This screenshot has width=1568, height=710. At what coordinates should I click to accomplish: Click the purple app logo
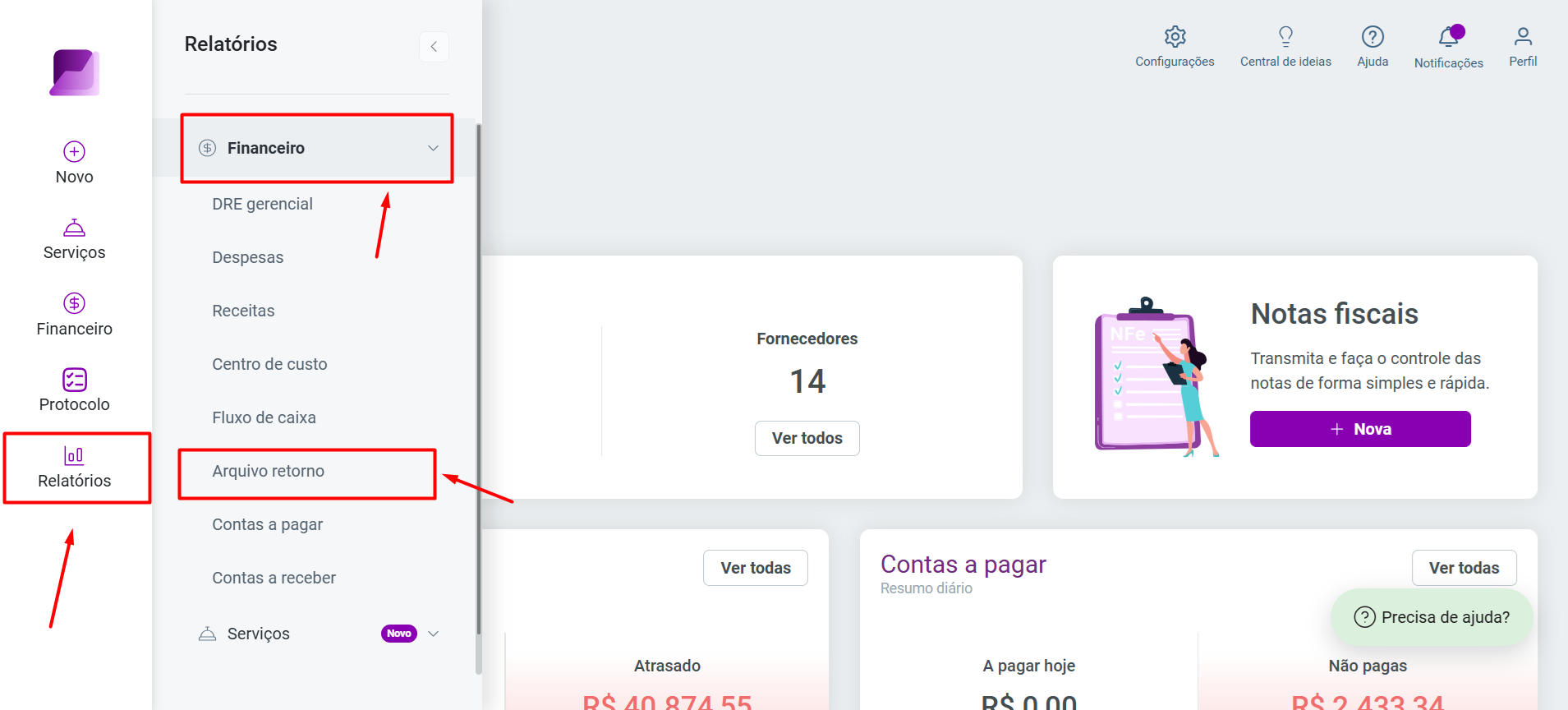click(x=75, y=72)
